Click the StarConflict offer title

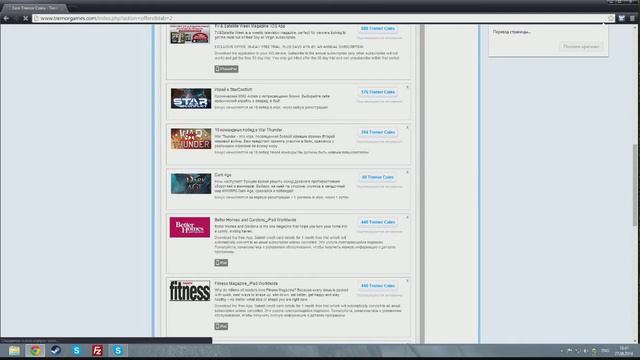tap(233, 89)
